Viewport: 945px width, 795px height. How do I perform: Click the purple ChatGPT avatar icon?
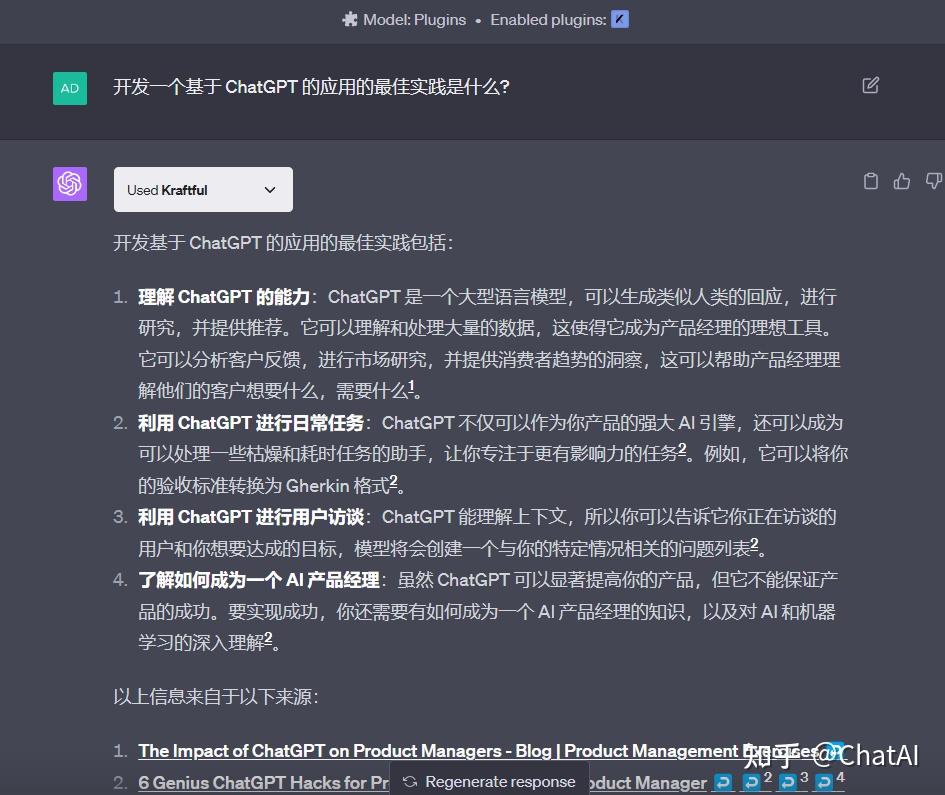pyautogui.click(x=70, y=184)
